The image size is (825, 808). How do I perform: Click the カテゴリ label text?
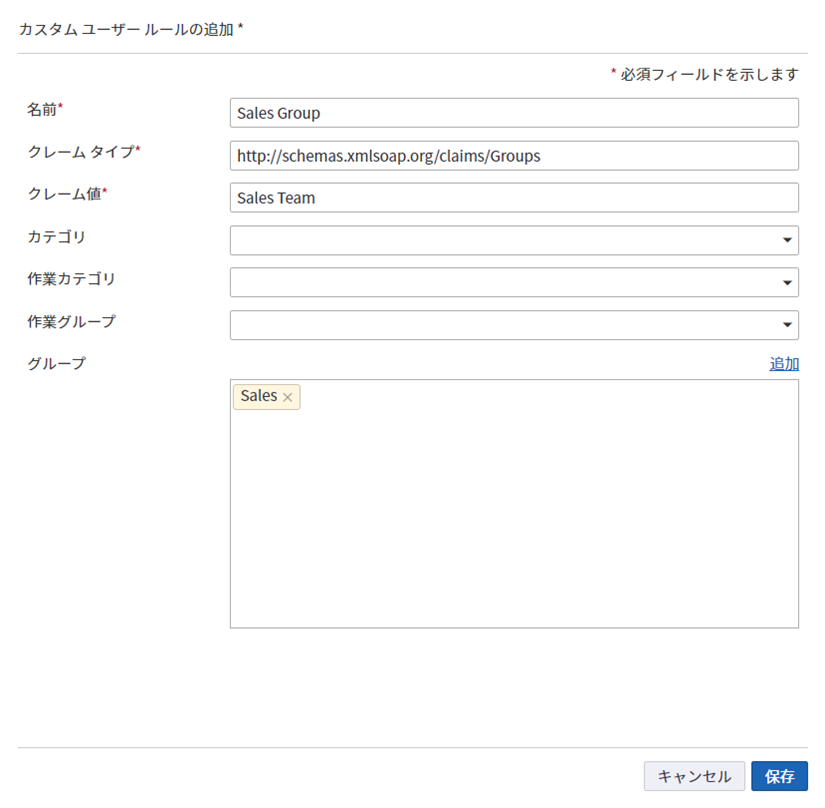[56, 237]
